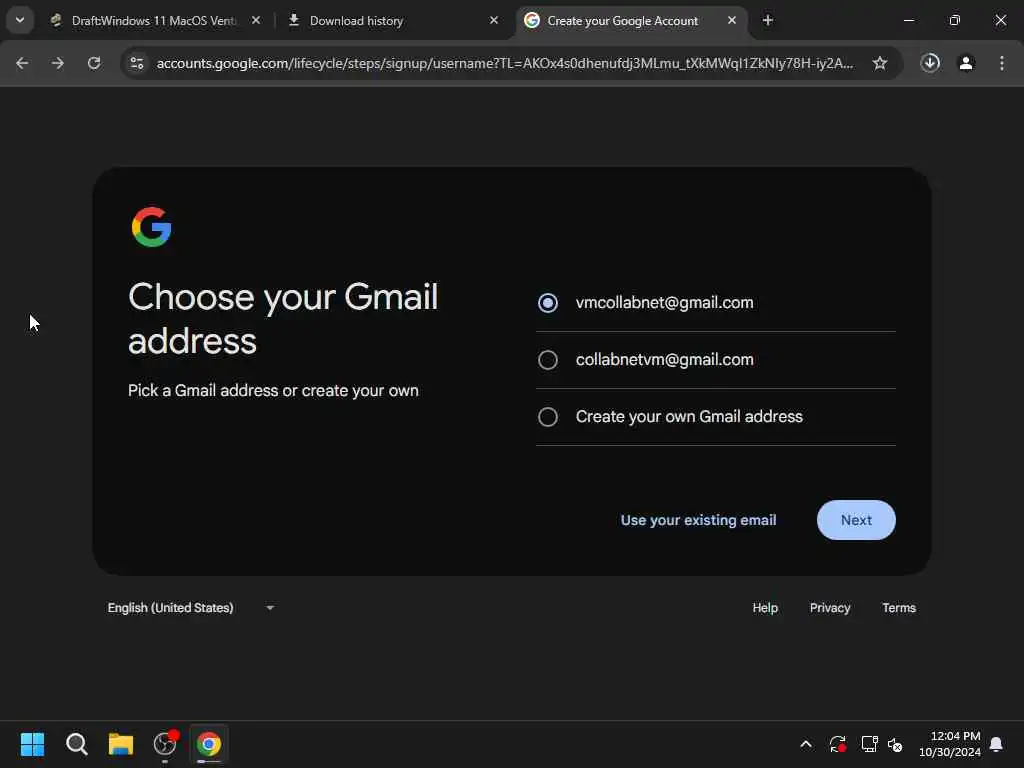Open the Windows Start menu

(32, 744)
